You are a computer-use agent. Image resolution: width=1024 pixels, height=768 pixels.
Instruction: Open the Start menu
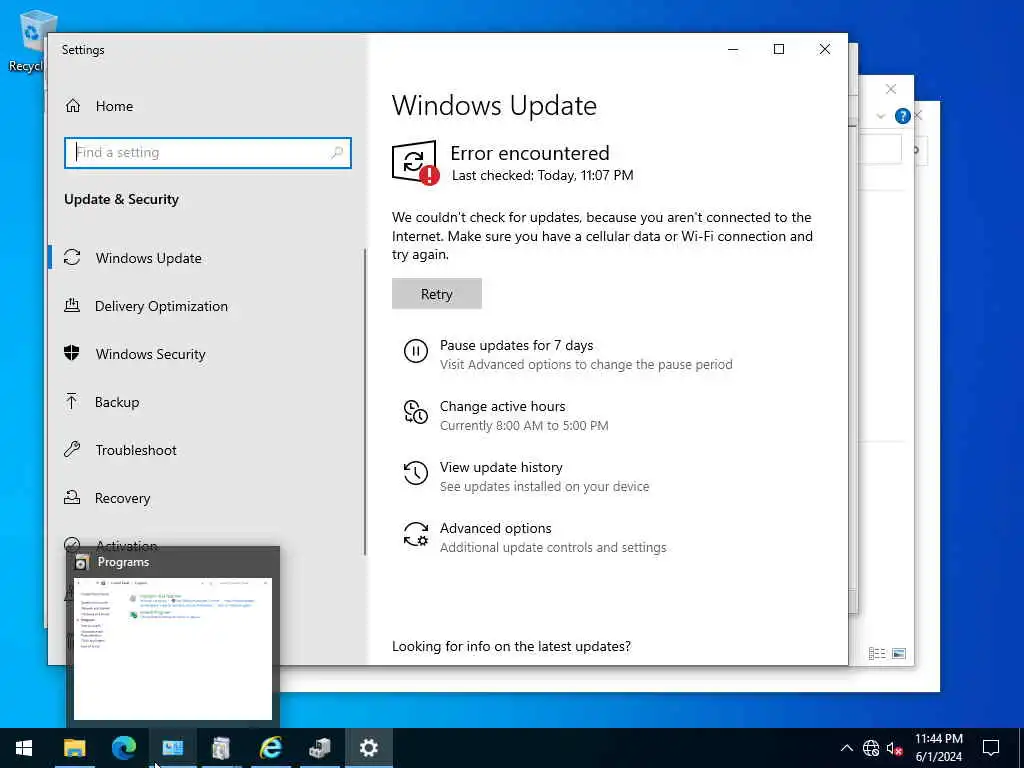(24, 748)
